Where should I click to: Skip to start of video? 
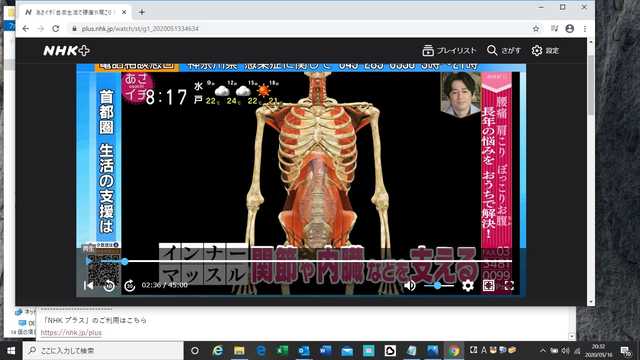click(89, 285)
